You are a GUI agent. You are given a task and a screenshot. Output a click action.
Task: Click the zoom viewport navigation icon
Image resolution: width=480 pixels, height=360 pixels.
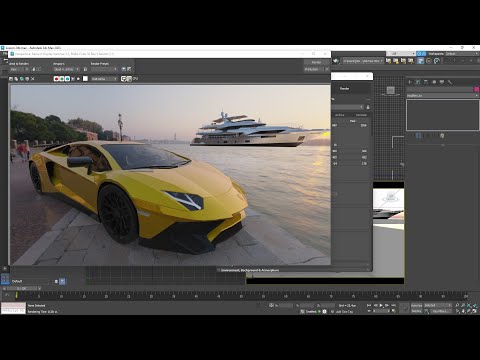(457, 305)
